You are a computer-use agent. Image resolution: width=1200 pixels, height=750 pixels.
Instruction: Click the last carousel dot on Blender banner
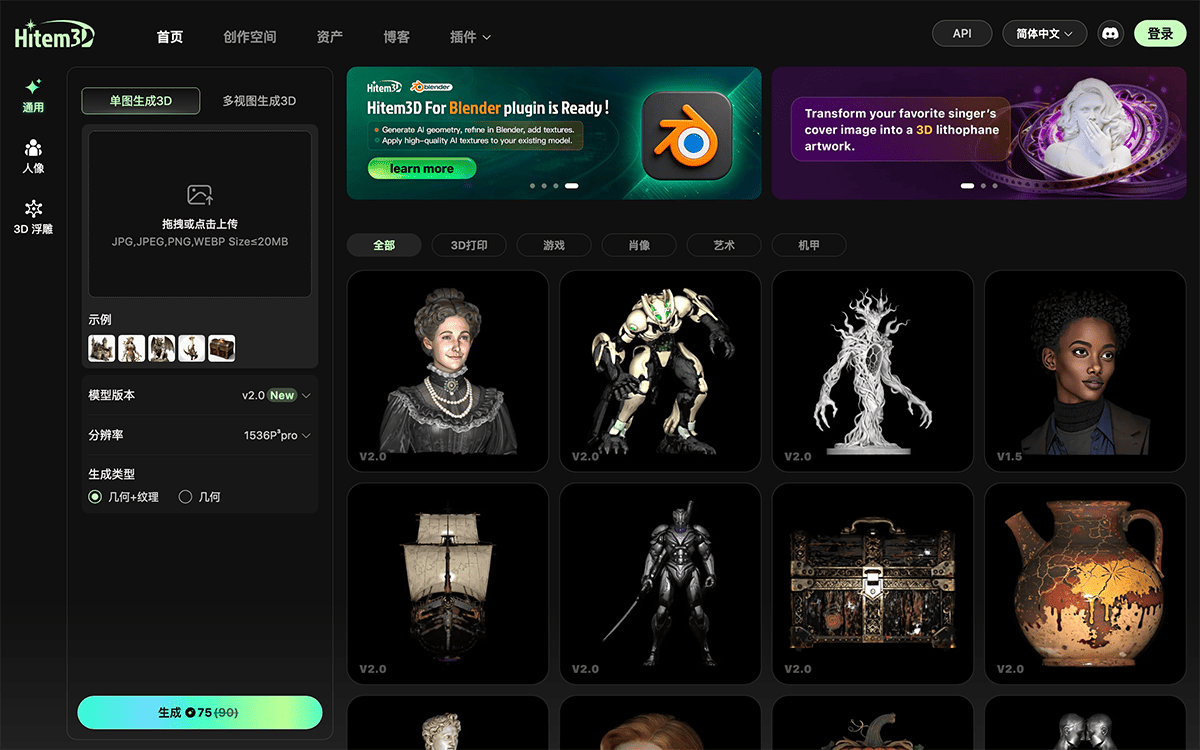point(572,186)
